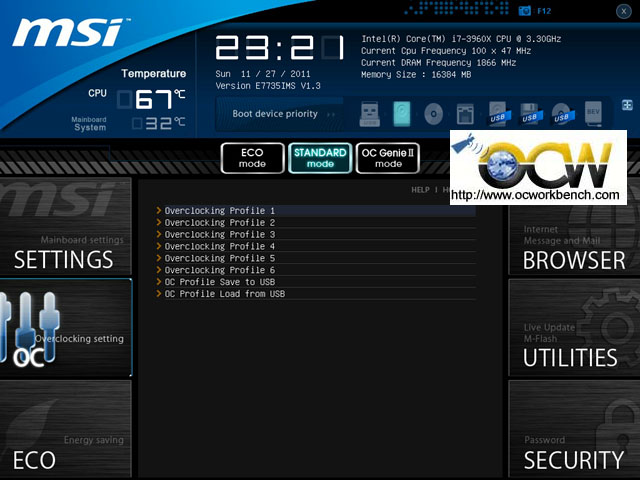640x480 pixels.
Task: Click the System temperature 32°C reading
Action: 159,123
